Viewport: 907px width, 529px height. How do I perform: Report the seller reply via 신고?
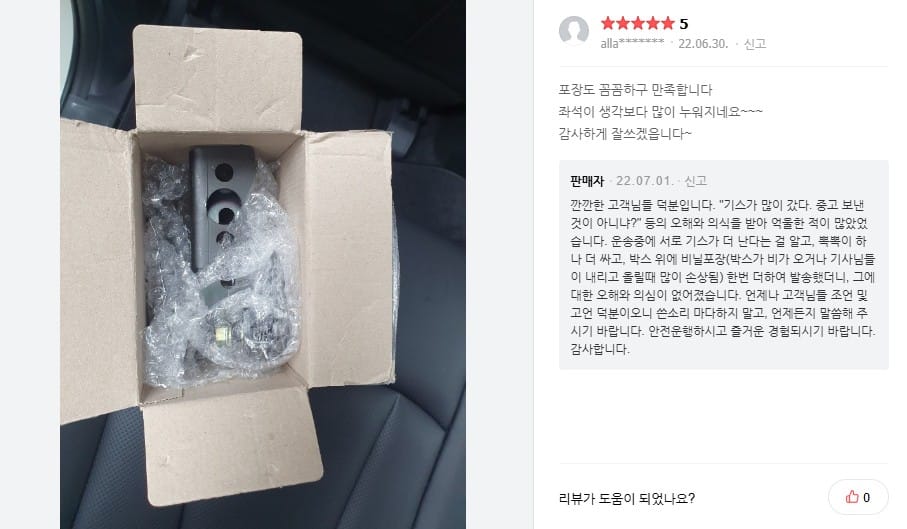coord(695,181)
